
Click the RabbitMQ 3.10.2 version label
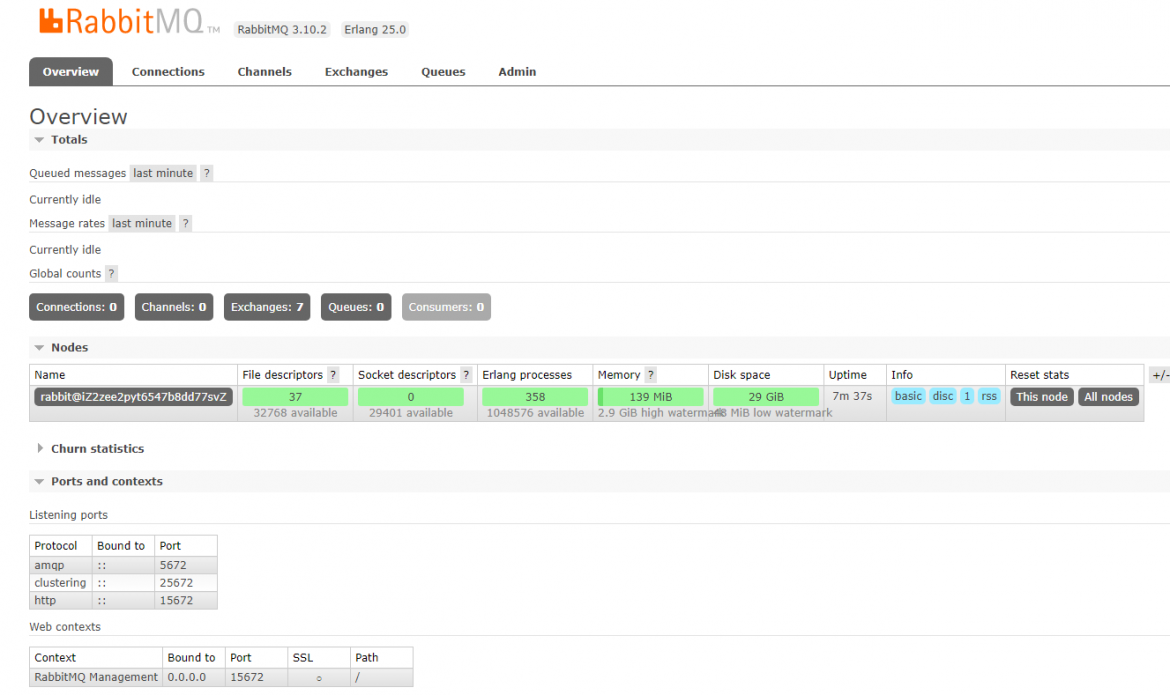pyautogui.click(x=282, y=29)
